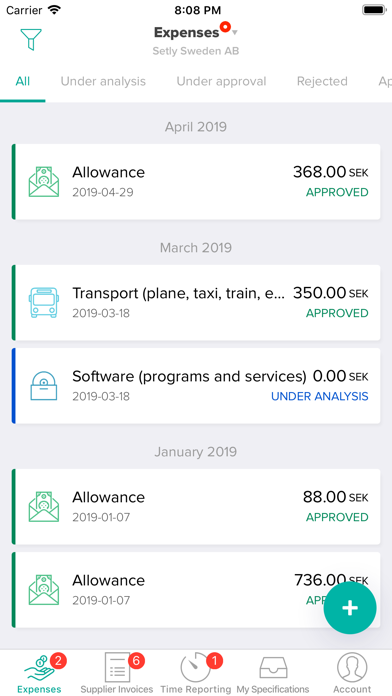Viewport: 392px width, 696px height.
Task: Tap the bus icon on Transport expense
Action: (44, 302)
